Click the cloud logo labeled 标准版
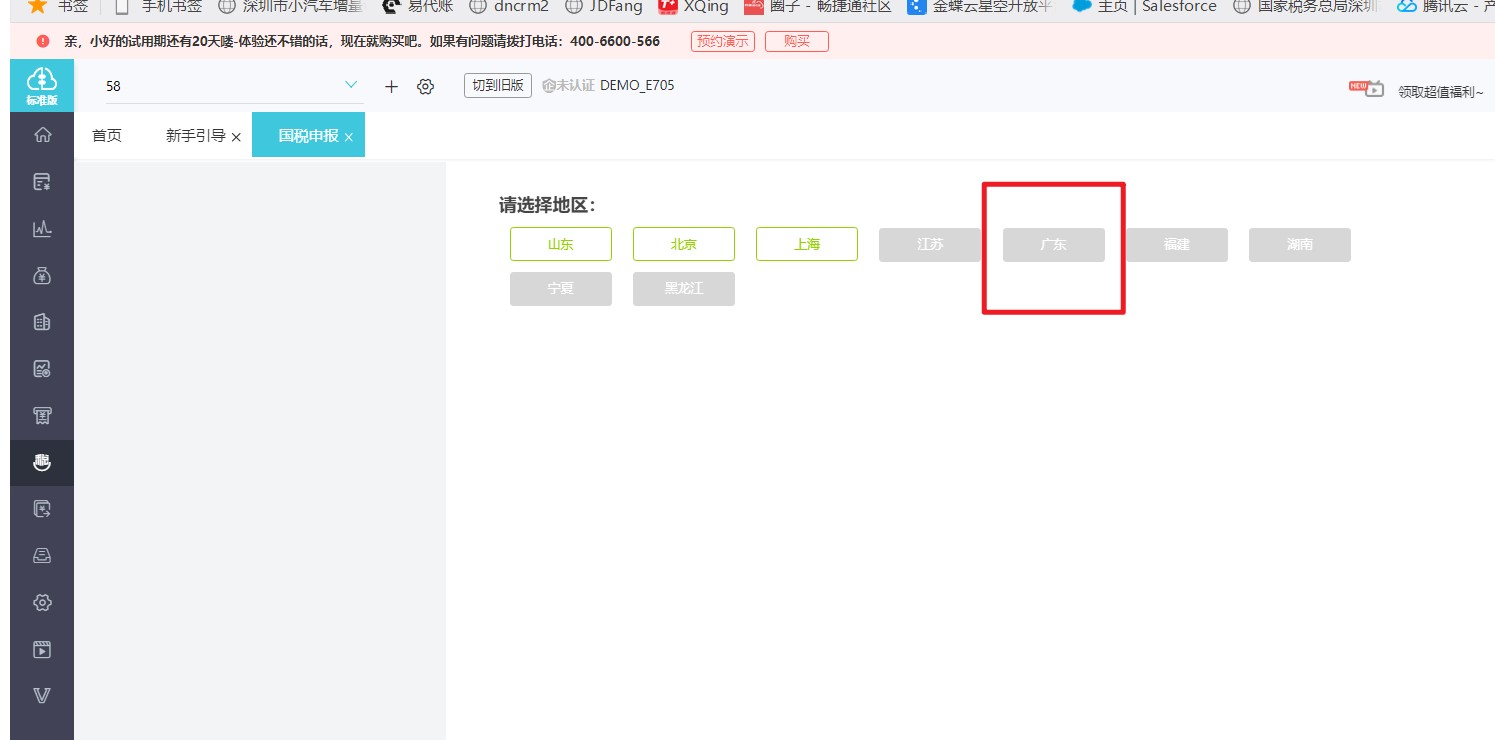The image size is (1495, 740). coord(42,85)
